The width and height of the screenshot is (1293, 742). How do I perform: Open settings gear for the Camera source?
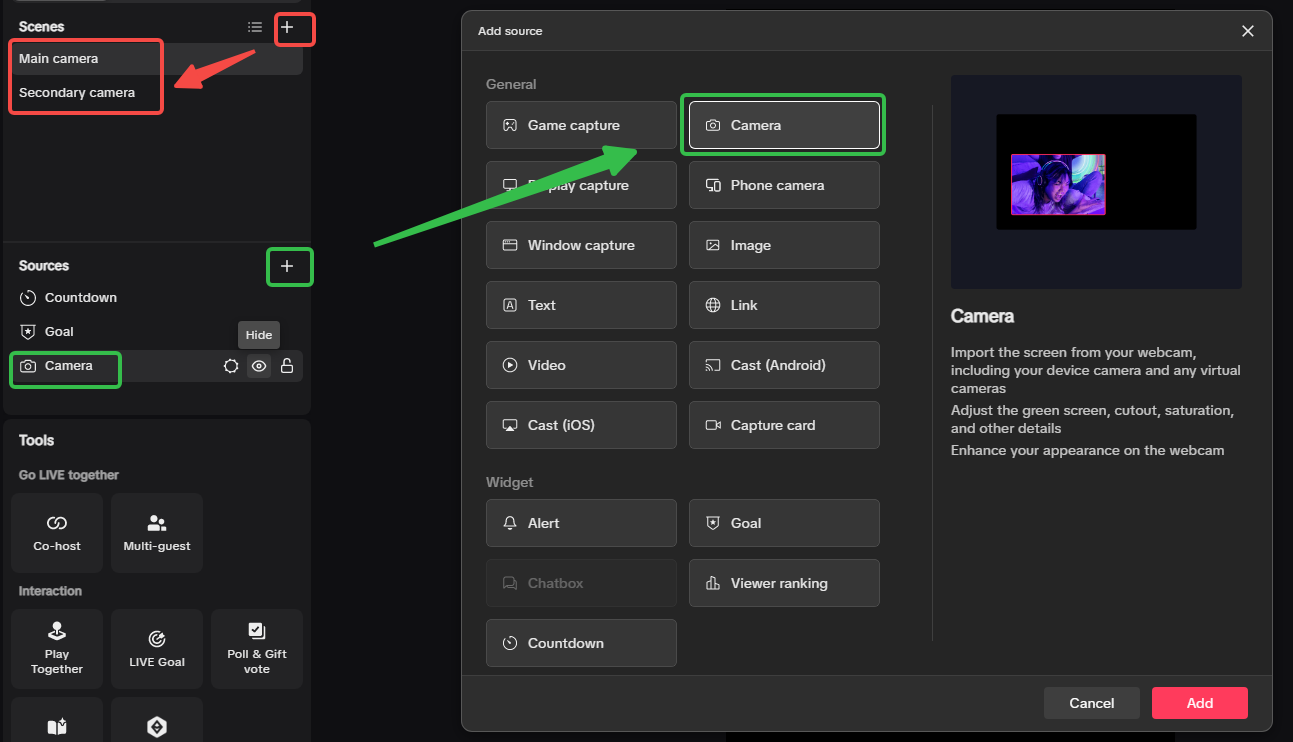tap(231, 366)
